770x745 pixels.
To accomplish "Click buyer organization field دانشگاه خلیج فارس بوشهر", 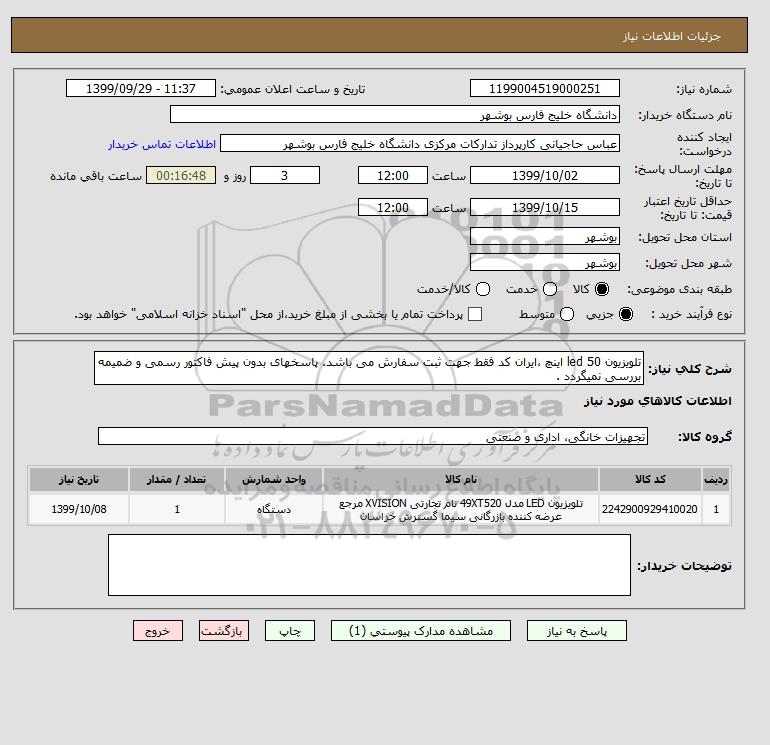I will 395,114.
